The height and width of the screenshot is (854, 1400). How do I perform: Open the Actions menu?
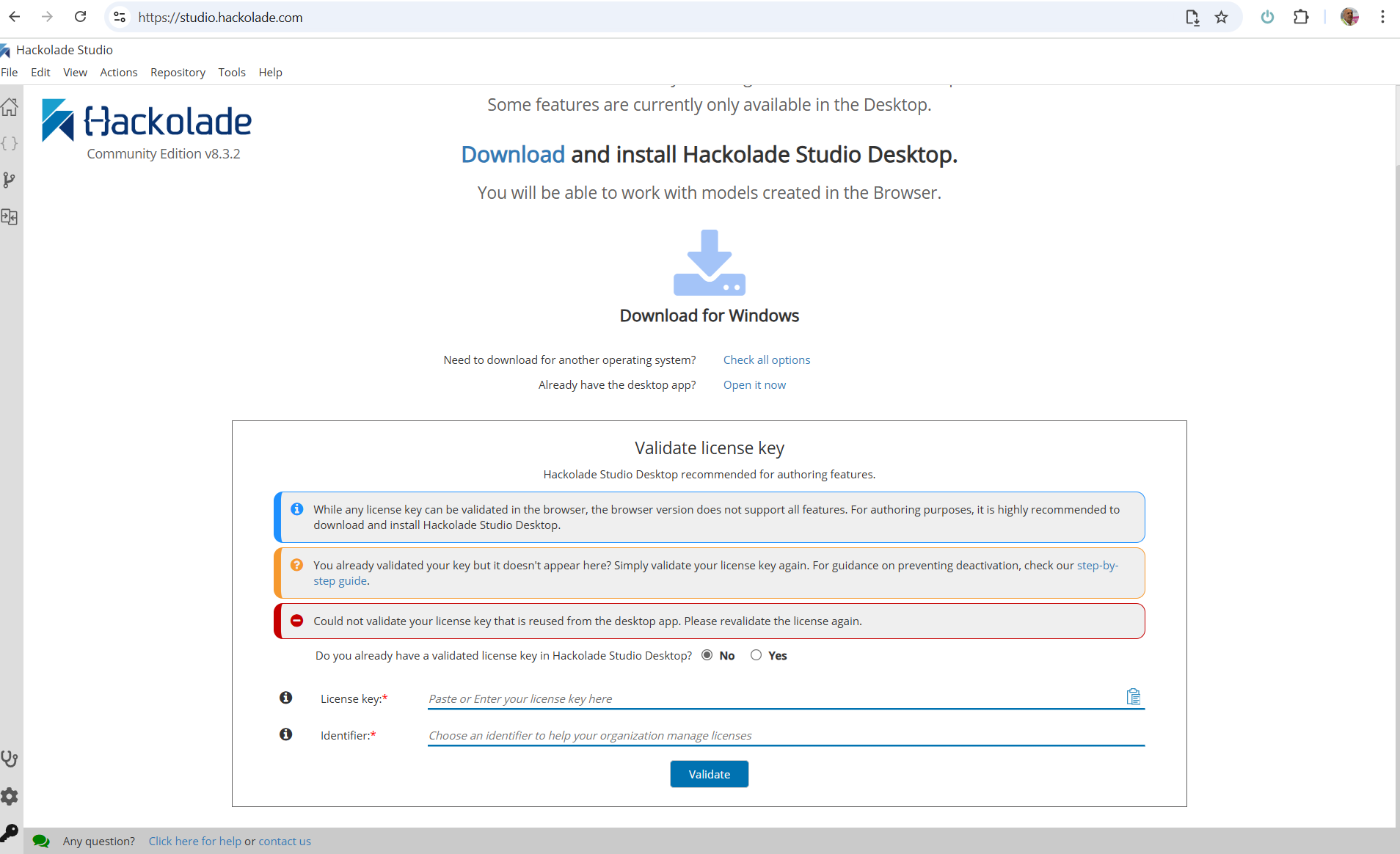pos(119,72)
